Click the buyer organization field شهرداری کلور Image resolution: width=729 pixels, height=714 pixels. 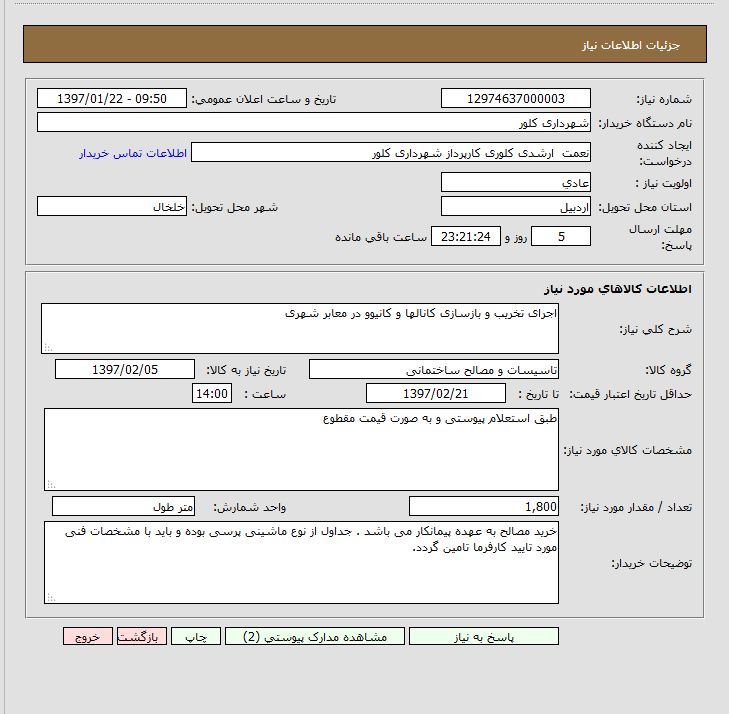(x=314, y=122)
